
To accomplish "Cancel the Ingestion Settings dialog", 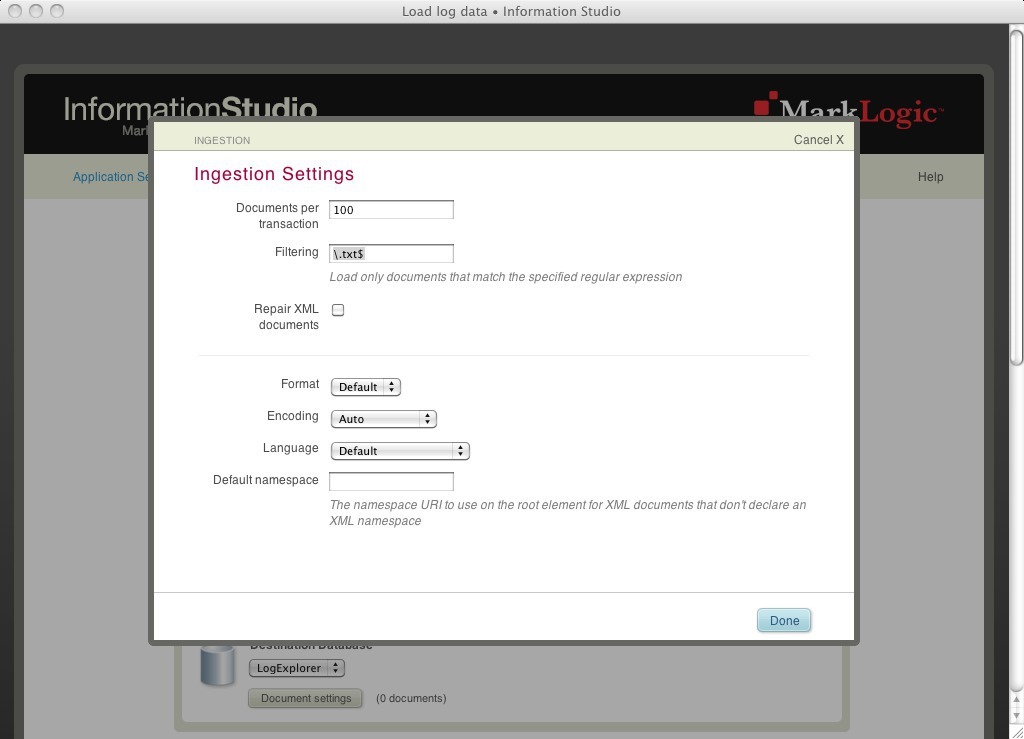I will pyautogui.click(x=819, y=140).
